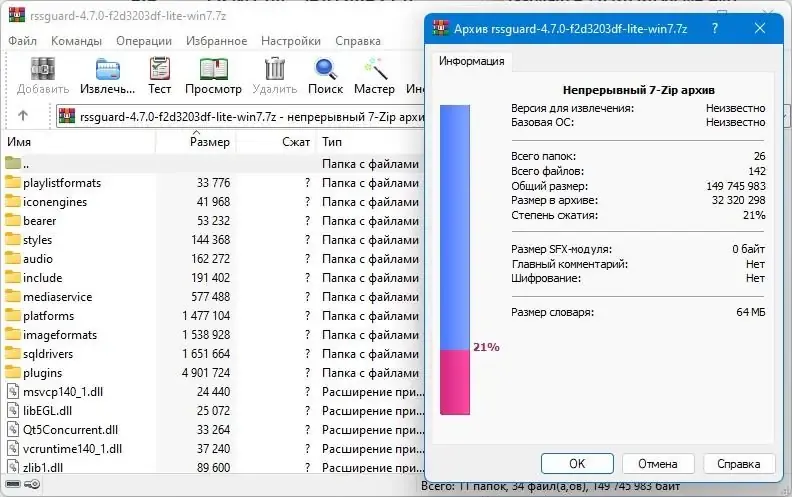Click the imageformats folder icon
792x497 pixels.
tap(13, 334)
